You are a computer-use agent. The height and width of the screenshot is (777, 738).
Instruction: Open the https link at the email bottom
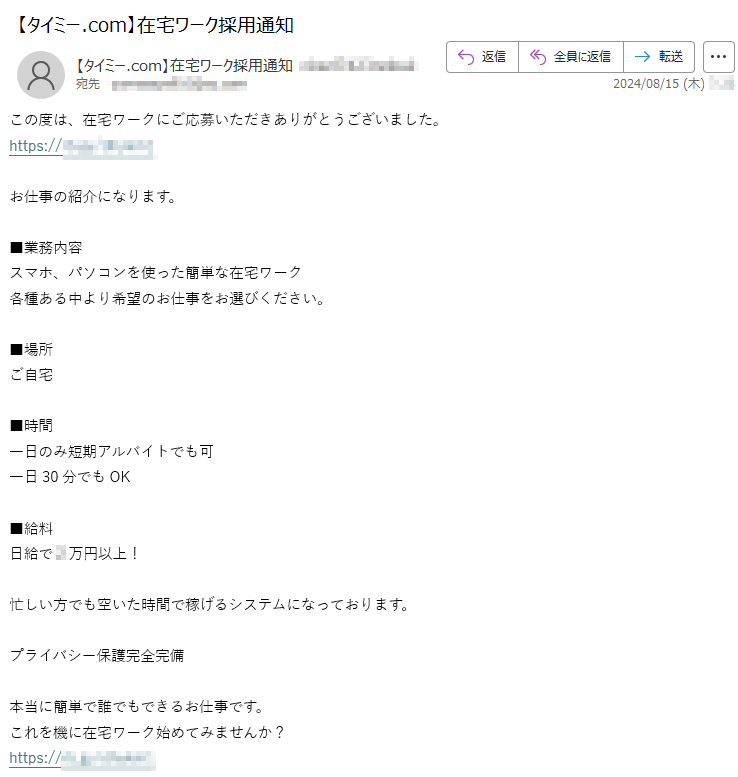point(82,758)
